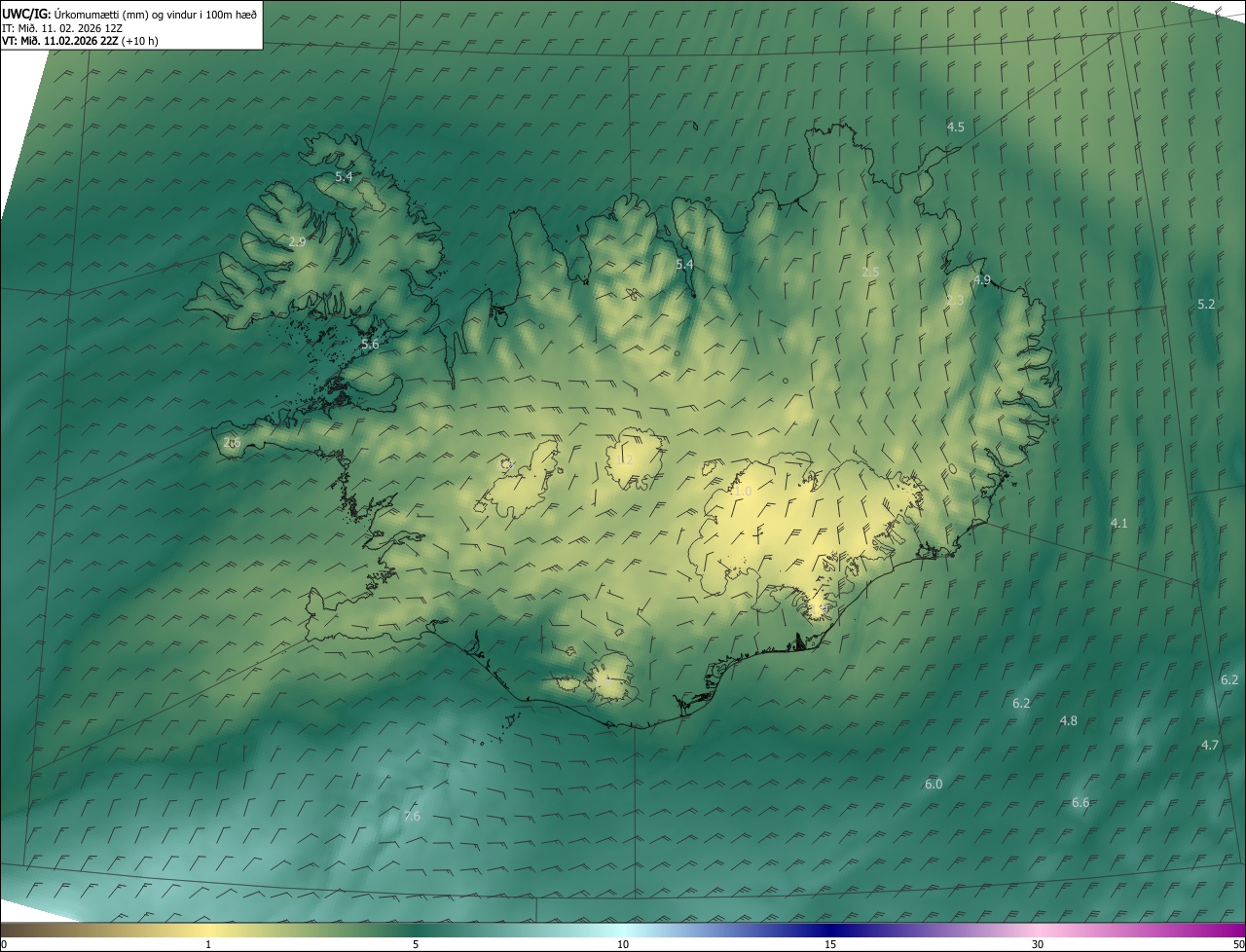
Task: Click the 7.6 value label
Action: (x=412, y=816)
